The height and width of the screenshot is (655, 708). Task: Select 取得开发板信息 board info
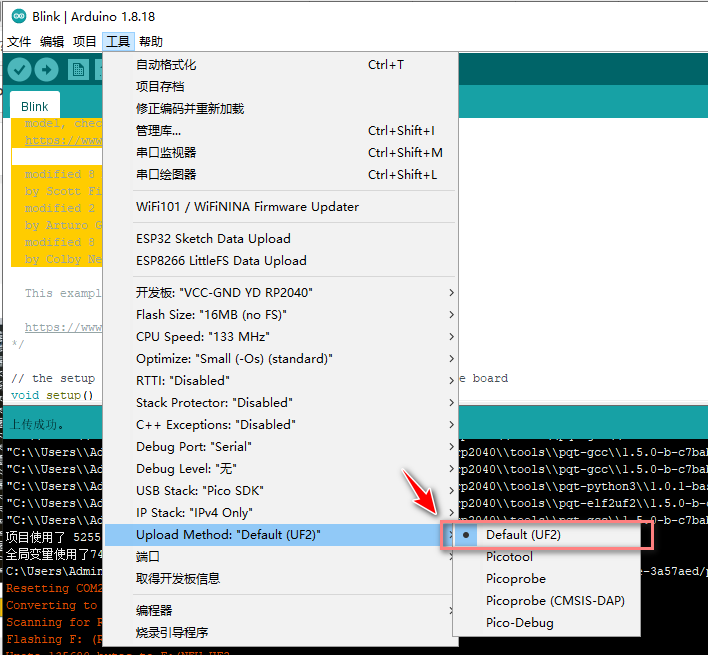pos(279,579)
